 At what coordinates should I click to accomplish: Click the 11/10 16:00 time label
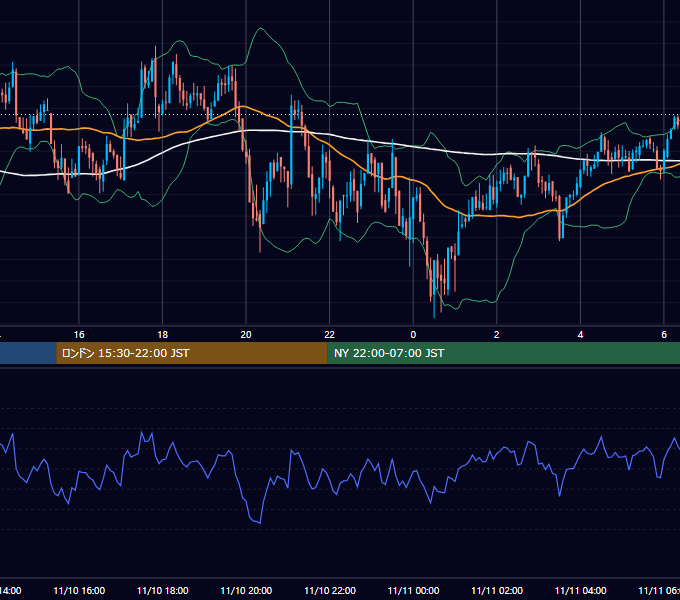click(79, 590)
